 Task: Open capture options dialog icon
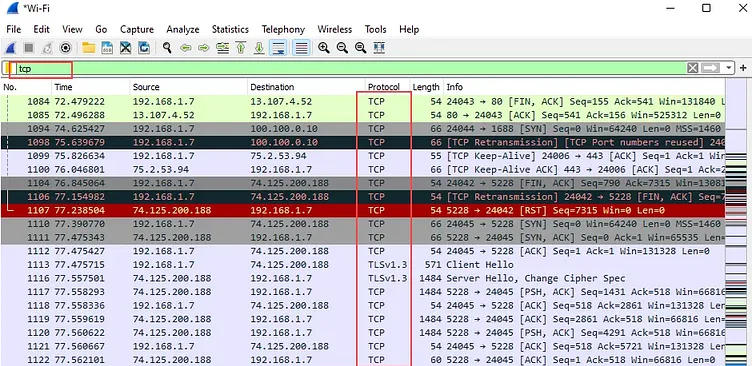click(65, 48)
